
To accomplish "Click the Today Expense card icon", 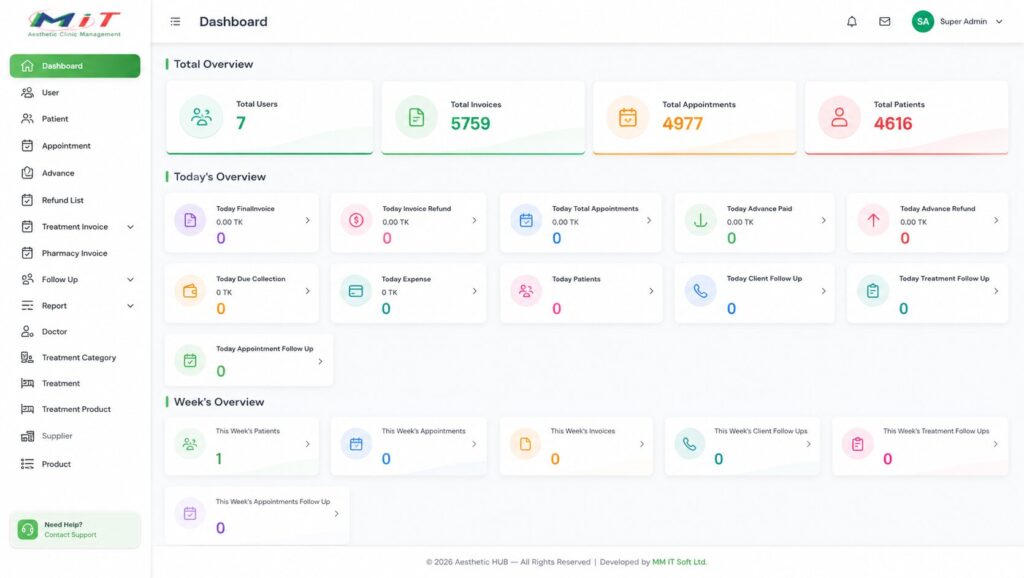I will coord(356,291).
